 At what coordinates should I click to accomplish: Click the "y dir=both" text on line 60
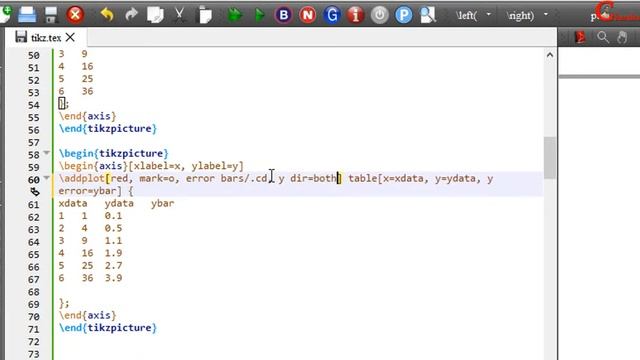(307, 178)
